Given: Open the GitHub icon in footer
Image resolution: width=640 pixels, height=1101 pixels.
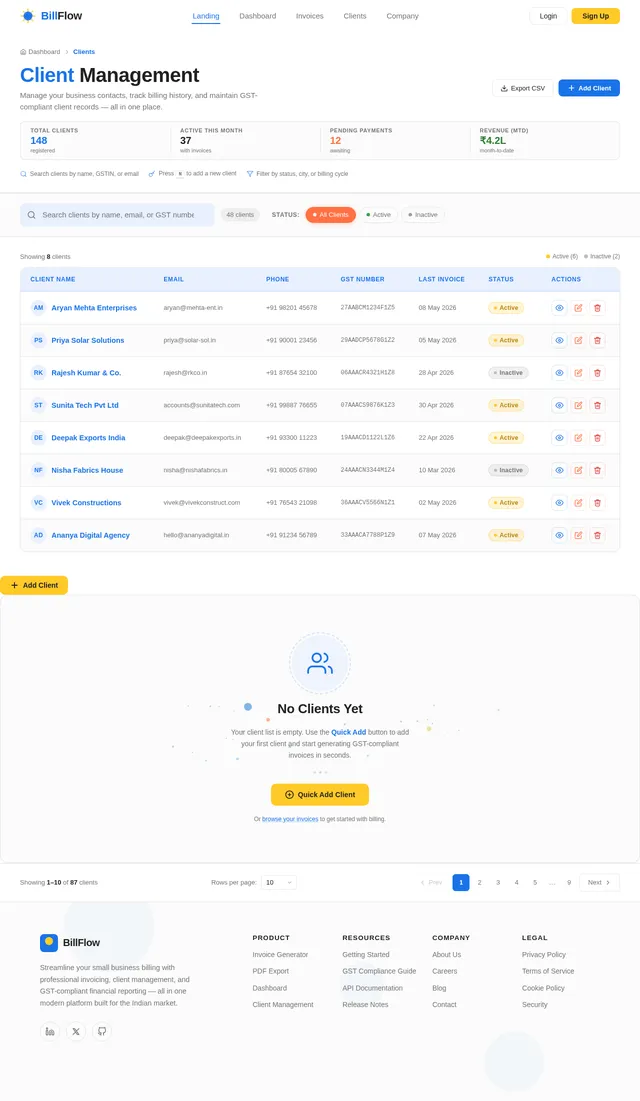Looking at the screenshot, I should coord(102,1031).
